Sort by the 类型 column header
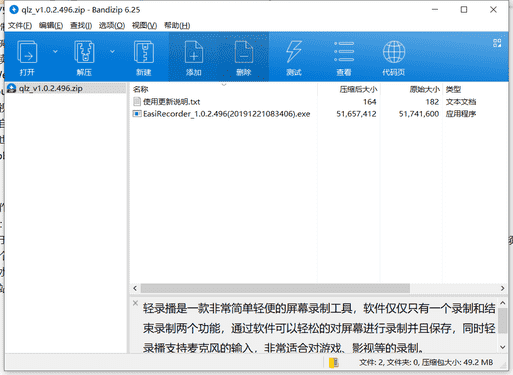Viewport: 513px width, 375px height. click(x=453, y=89)
